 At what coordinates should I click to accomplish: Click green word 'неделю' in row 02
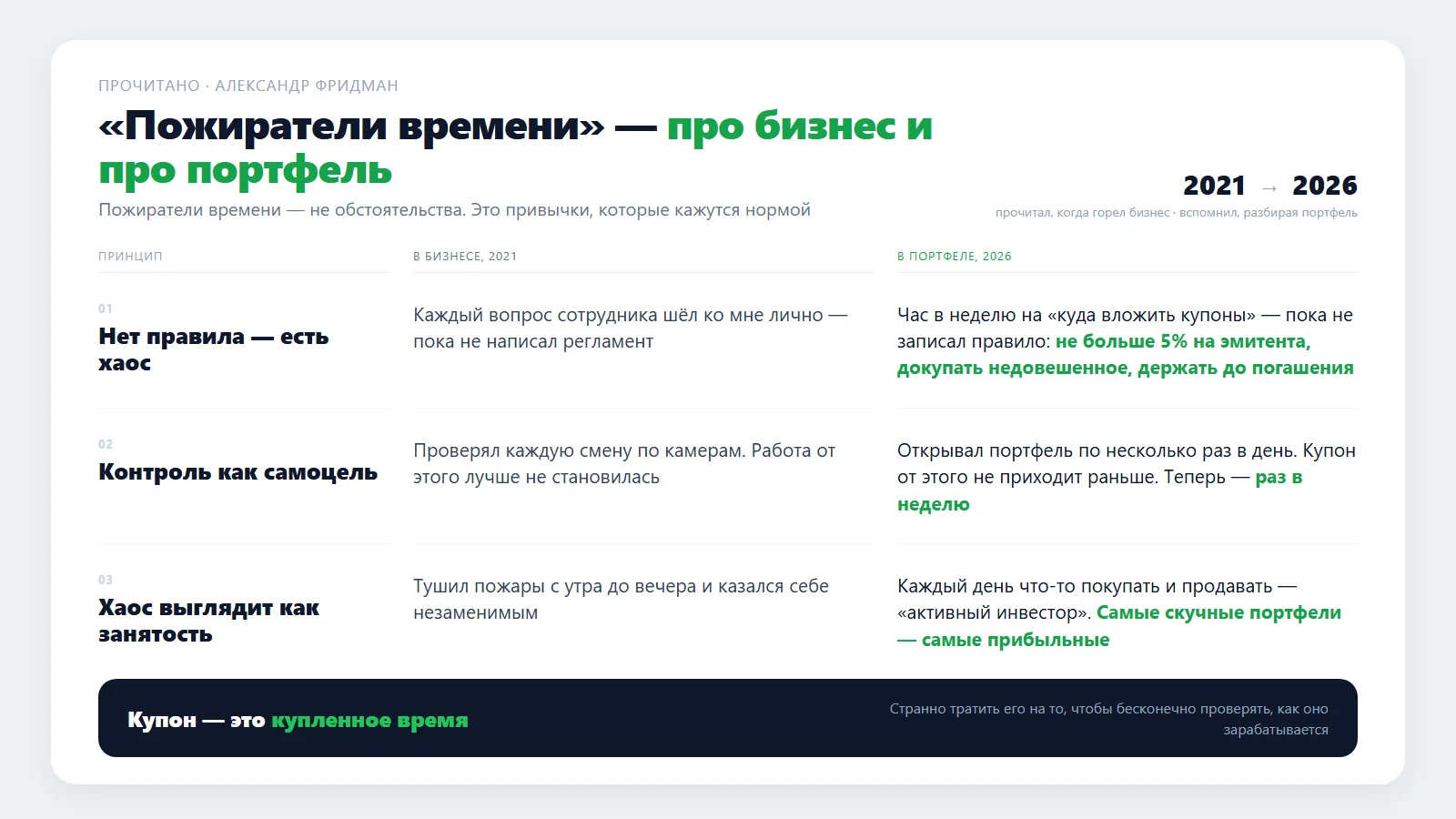(x=934, y=504)
